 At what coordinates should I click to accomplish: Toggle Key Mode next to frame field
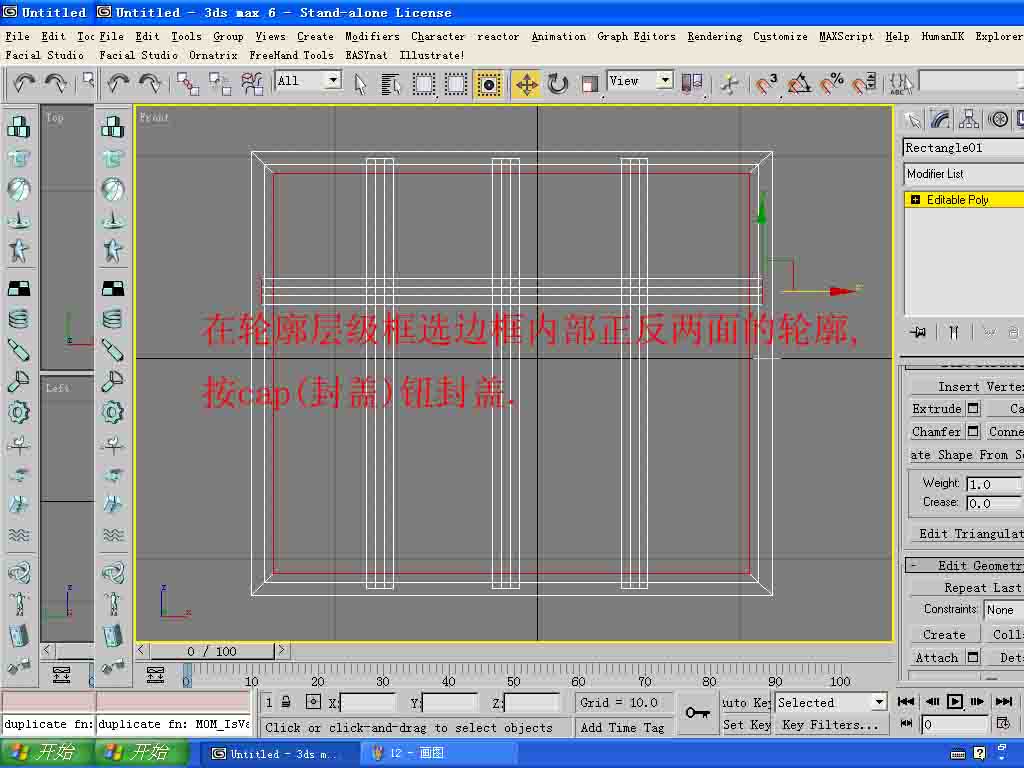tap(906, 723)
